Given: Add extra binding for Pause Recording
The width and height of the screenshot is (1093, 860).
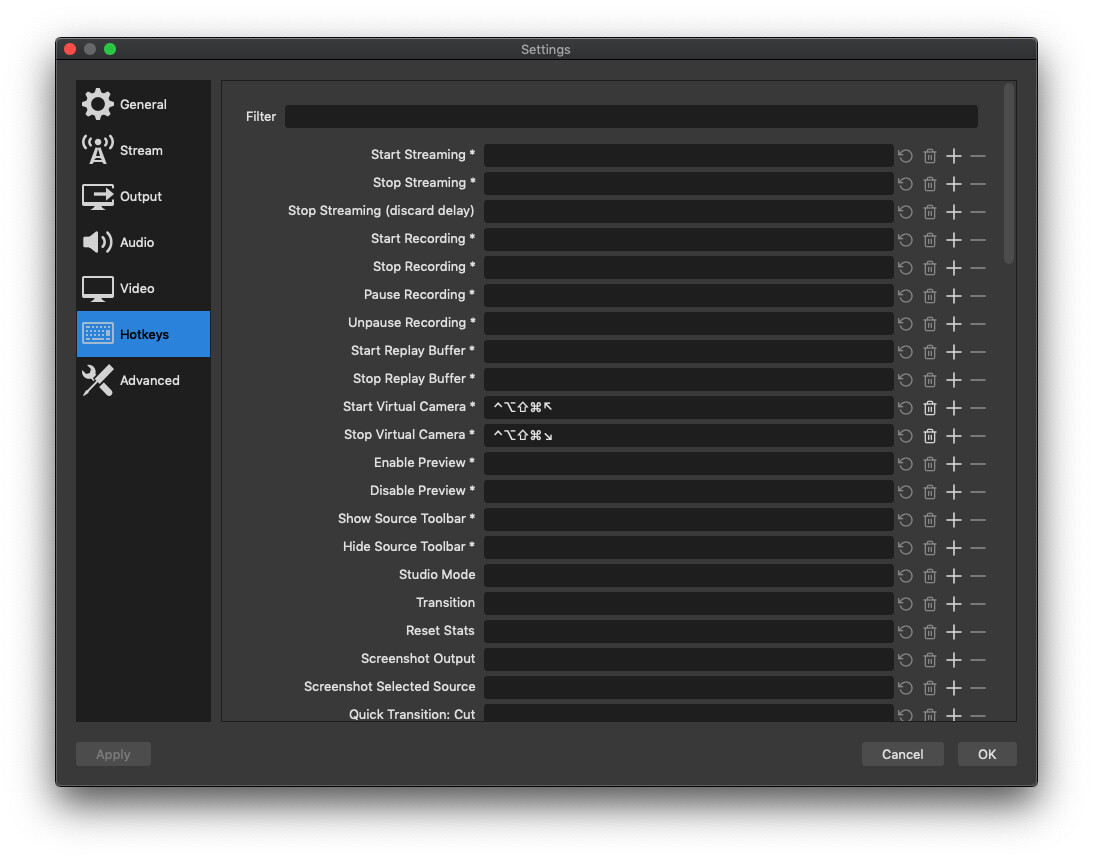Looking at the screenshot, I should 954,295.
